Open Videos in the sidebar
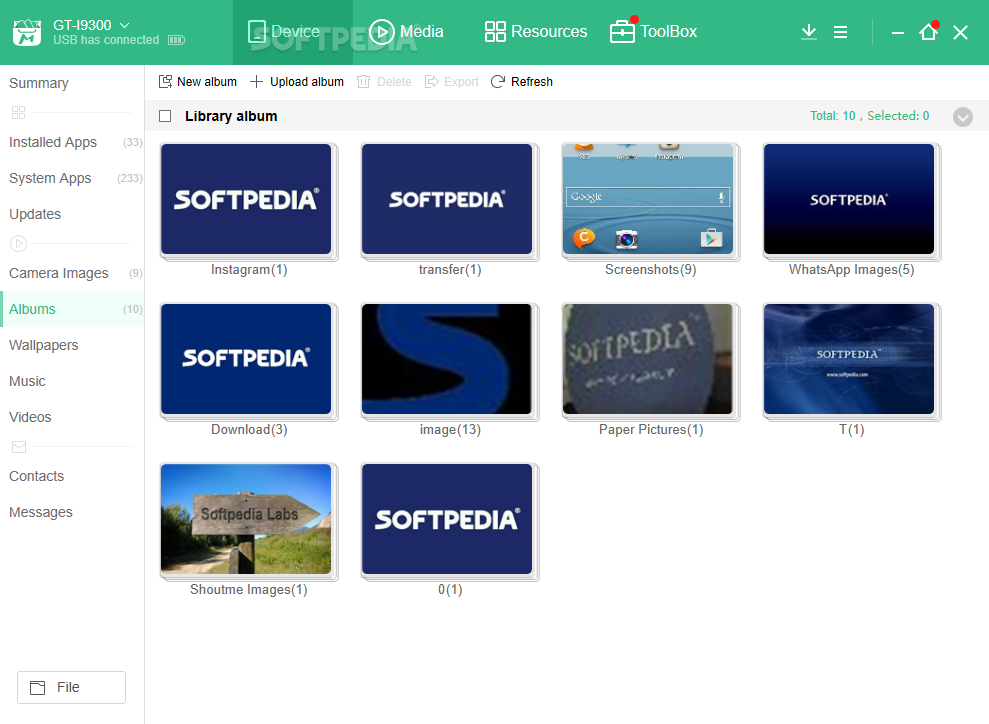The image size is (989, 724). click(x=72, y=417)
